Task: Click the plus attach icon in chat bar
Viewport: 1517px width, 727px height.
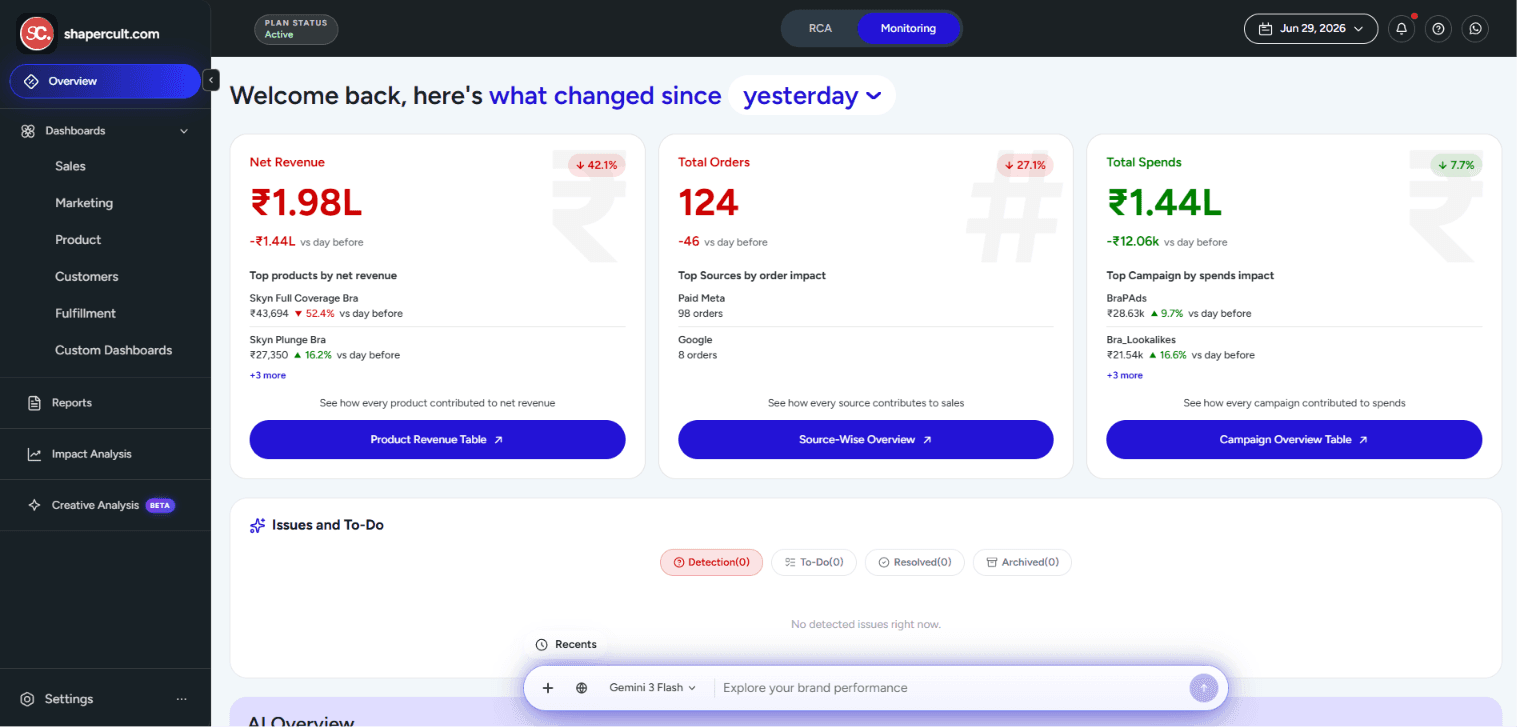Action: click(548, 688)
